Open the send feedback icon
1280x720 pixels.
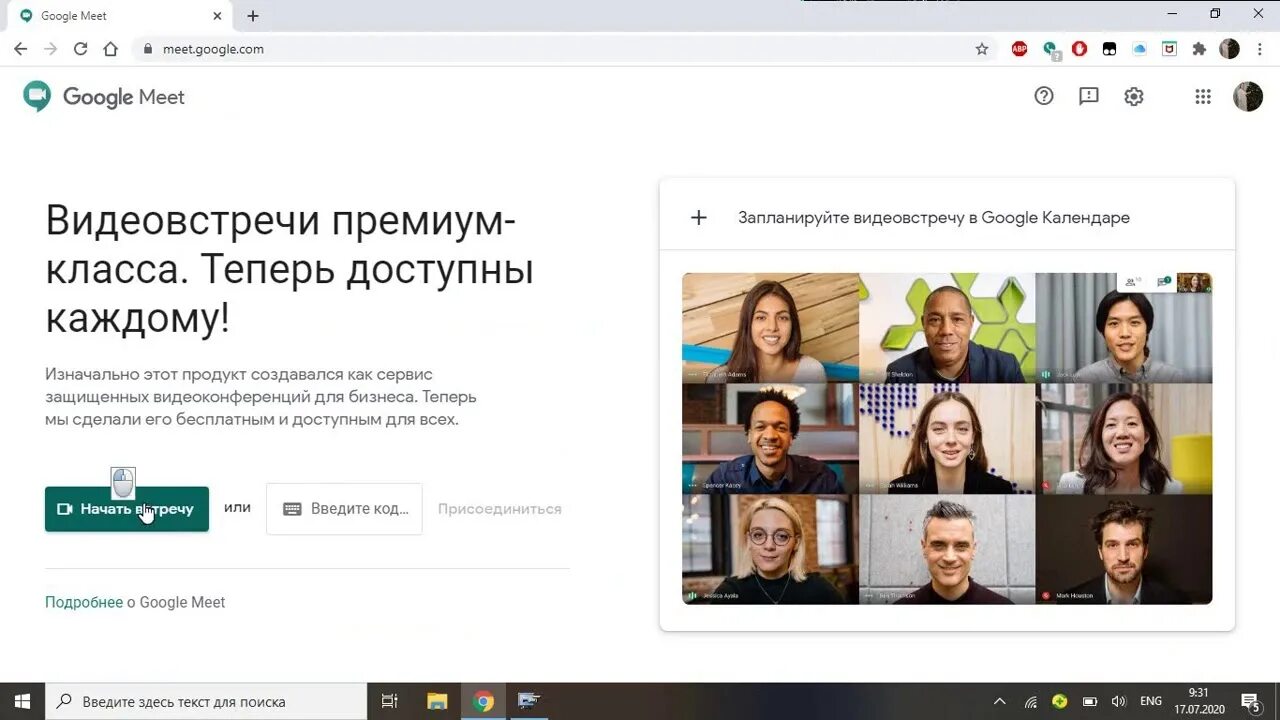(1089, 96)
